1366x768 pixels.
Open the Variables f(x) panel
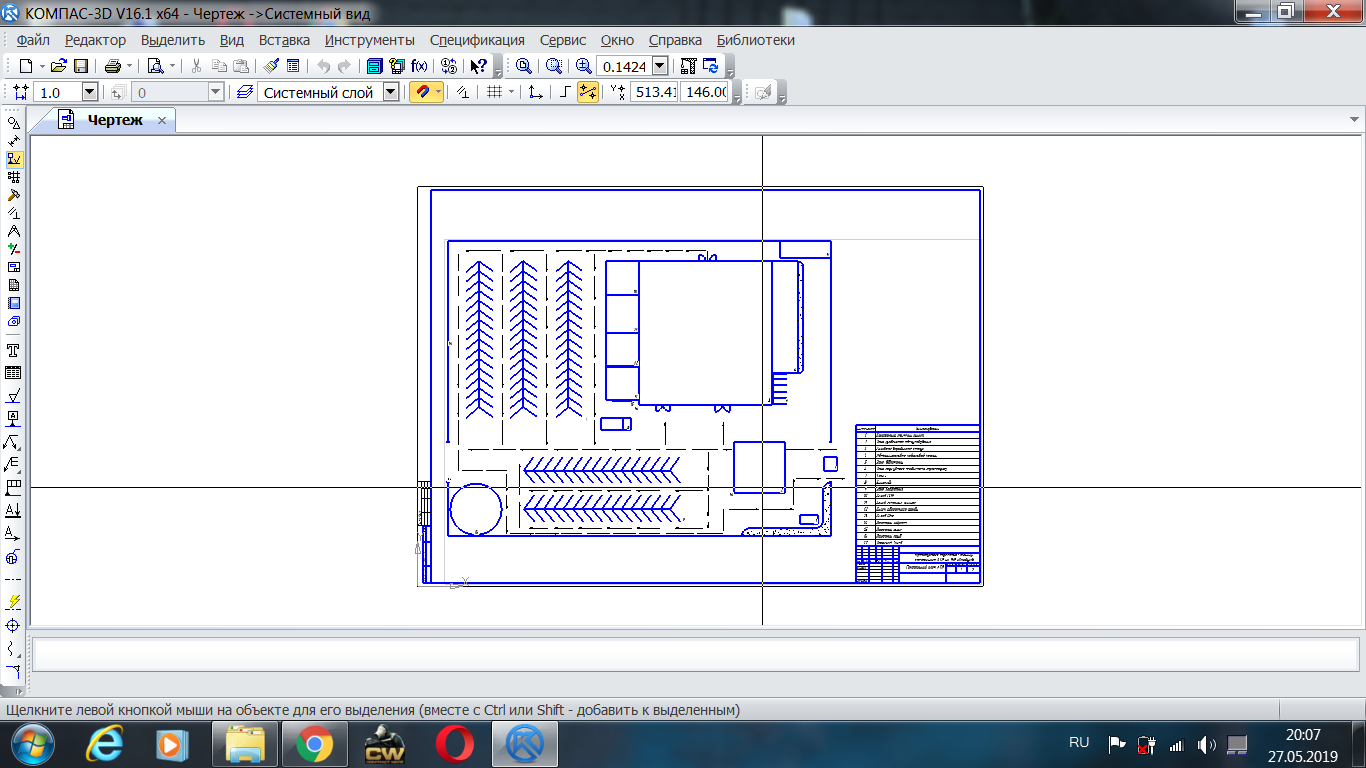point(420,66)
